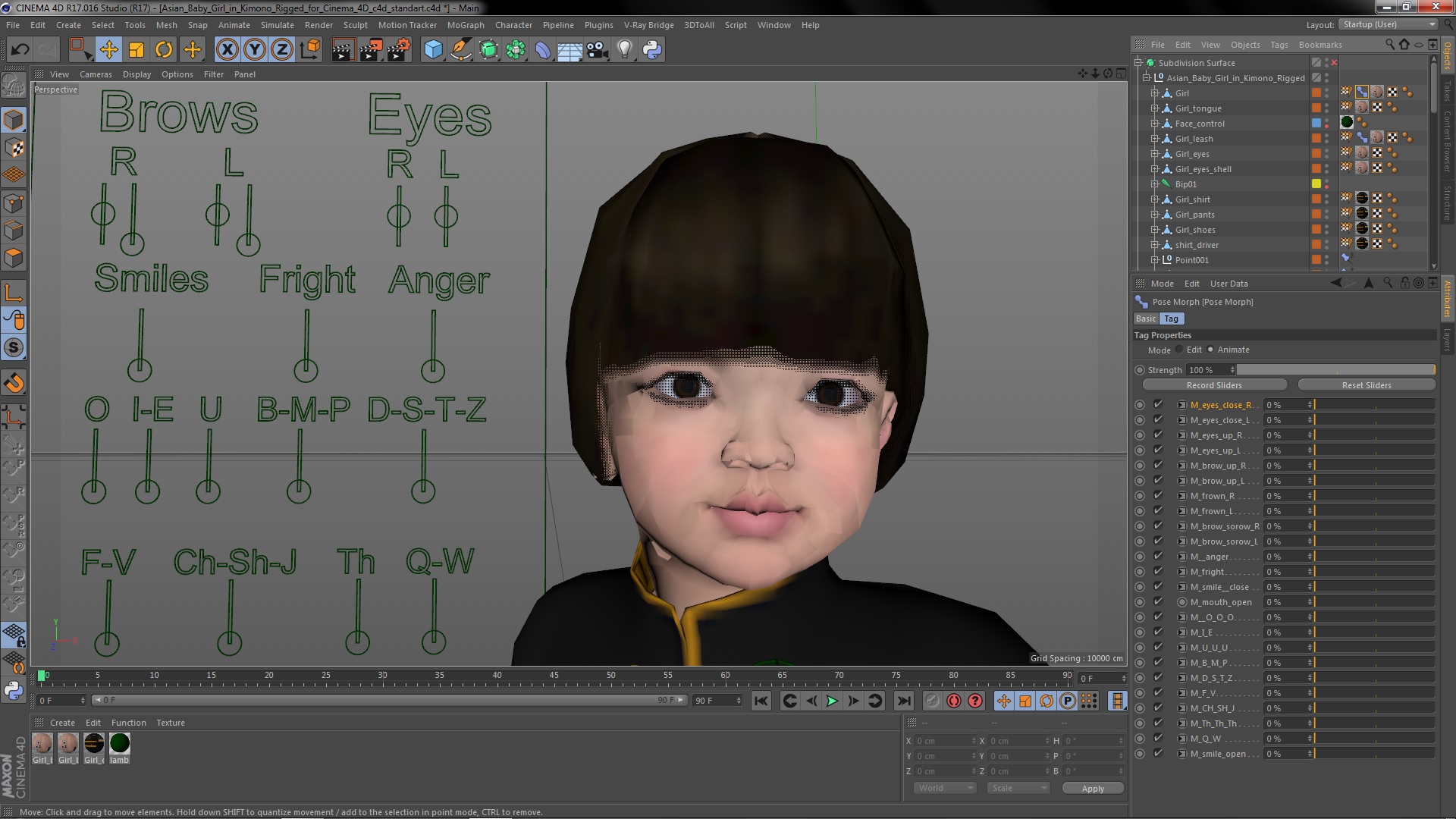Expand the Bip01 hierarchy

(x=1155, y=184)
